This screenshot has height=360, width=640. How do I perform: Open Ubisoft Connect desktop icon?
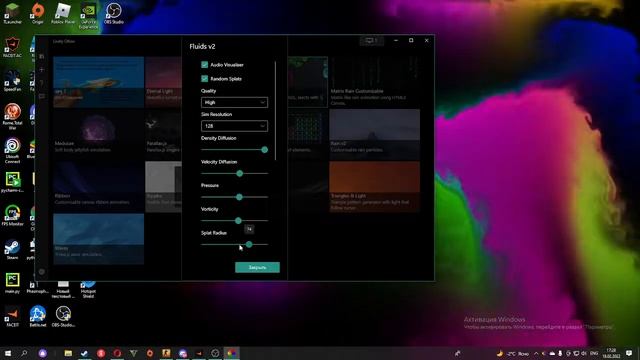pyautogui.click(x=12, y=150)
